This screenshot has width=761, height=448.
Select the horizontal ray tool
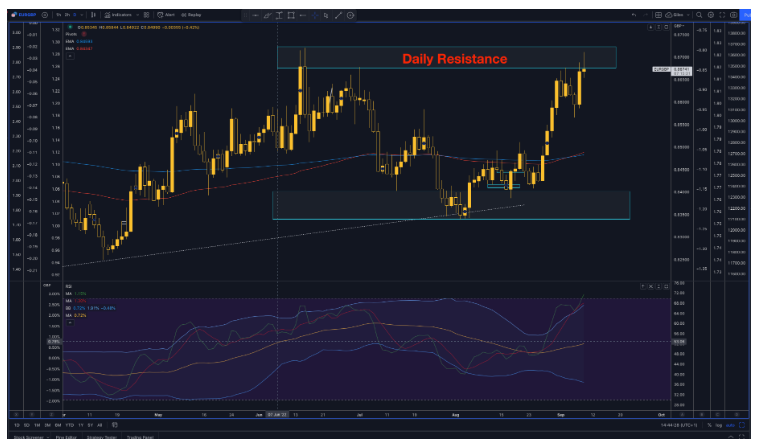[x=302, y=15]
